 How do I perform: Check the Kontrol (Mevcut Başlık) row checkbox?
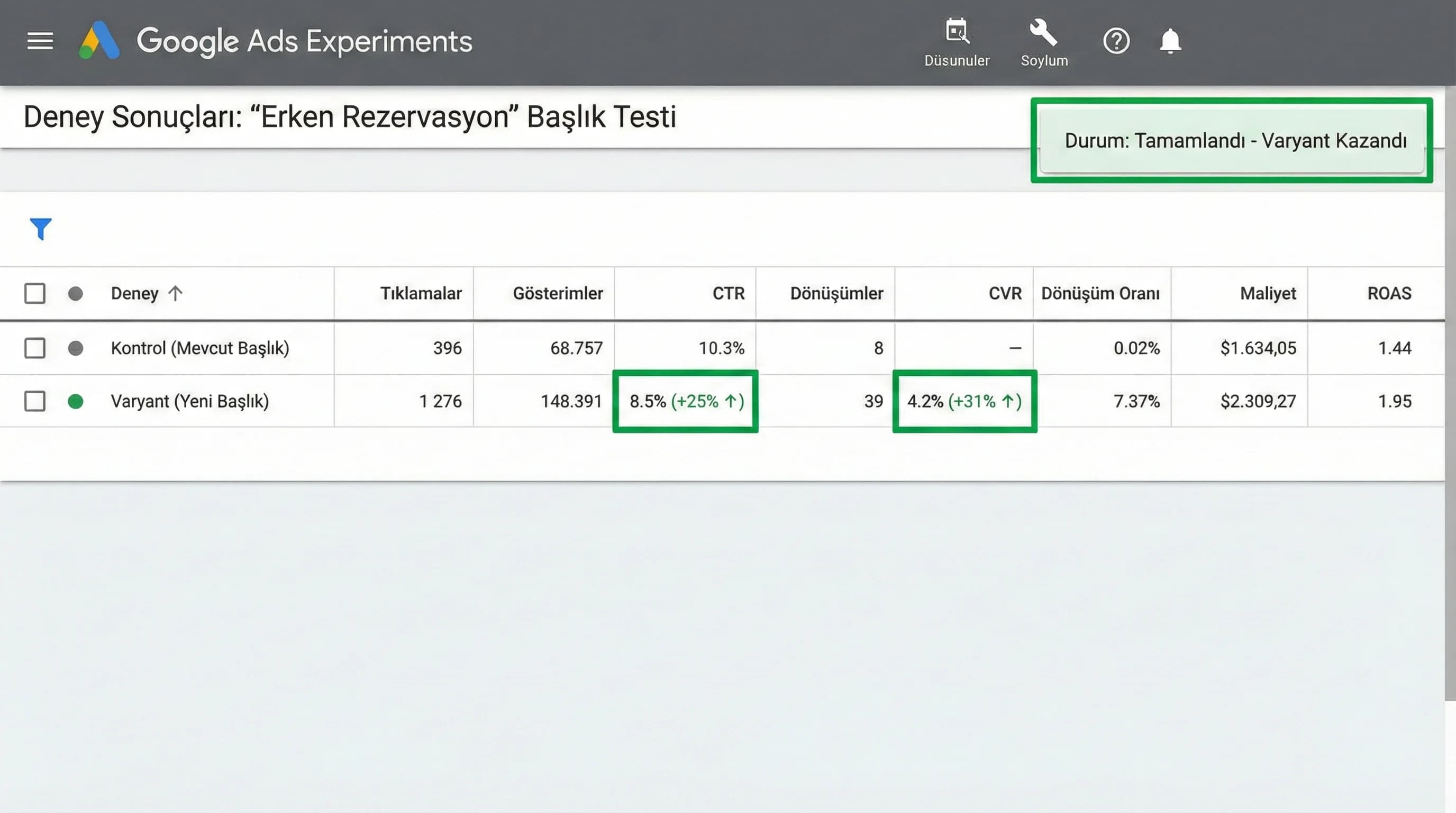click(34, 348)
